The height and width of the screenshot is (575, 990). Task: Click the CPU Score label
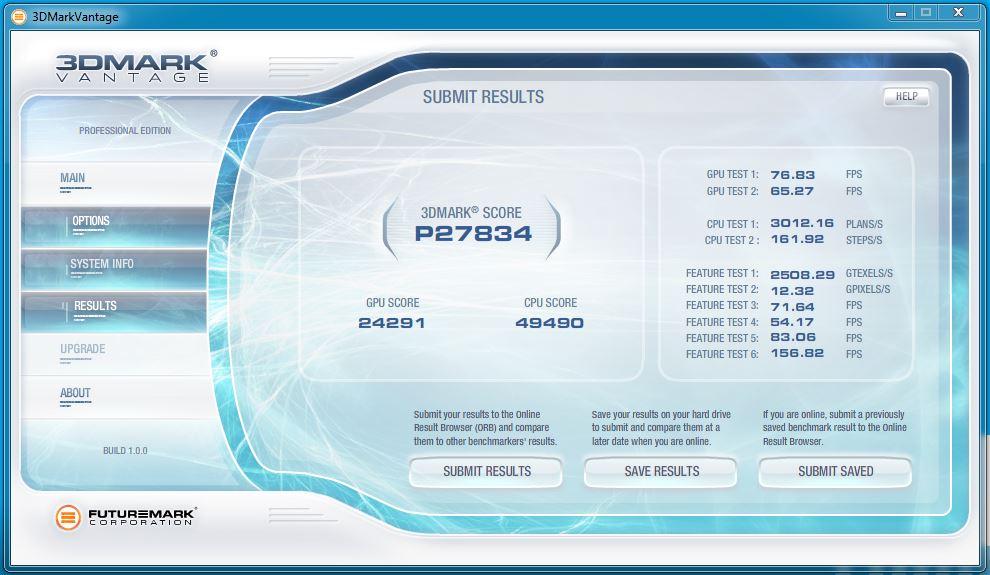tap(551, 303)
